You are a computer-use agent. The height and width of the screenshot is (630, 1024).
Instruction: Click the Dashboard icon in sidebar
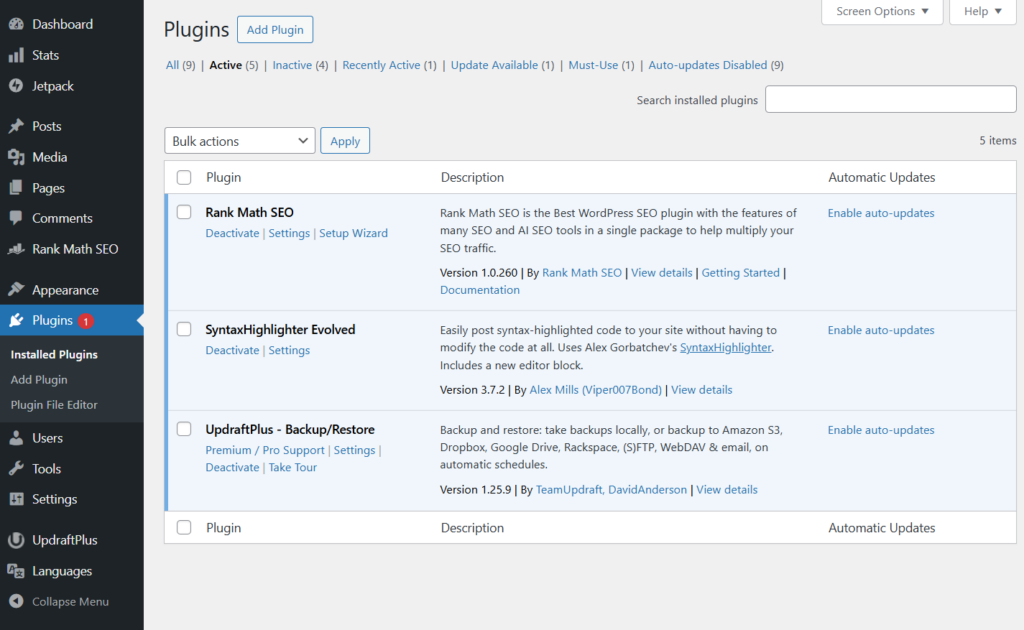(16, 24)
